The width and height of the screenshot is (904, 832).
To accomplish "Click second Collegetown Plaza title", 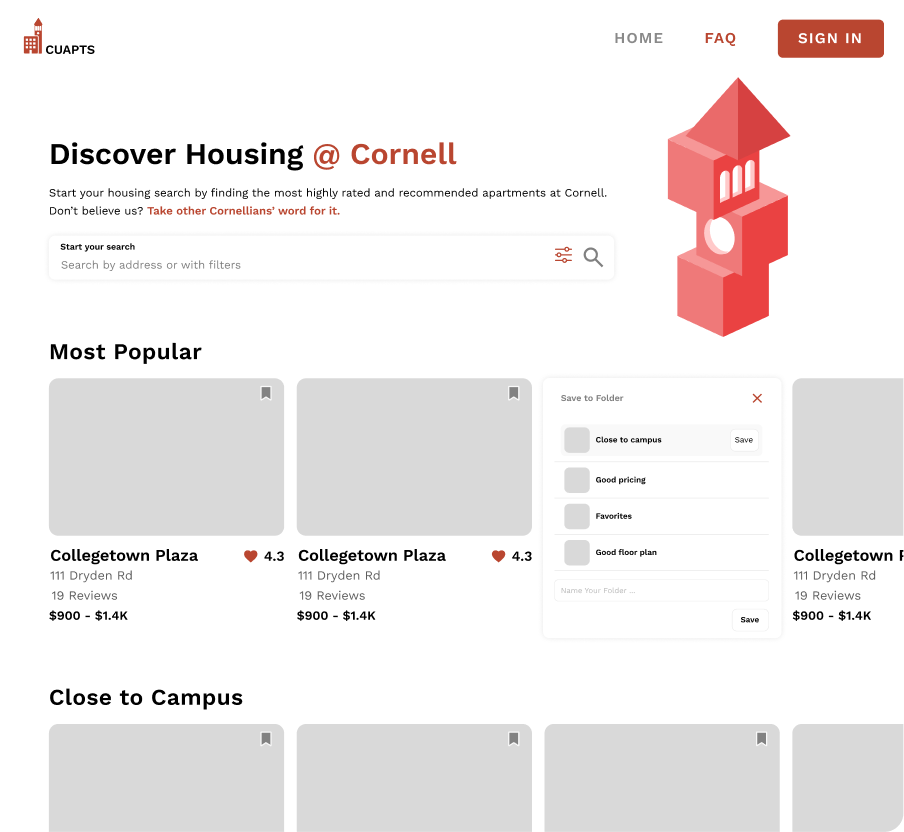I will point(372,556).
